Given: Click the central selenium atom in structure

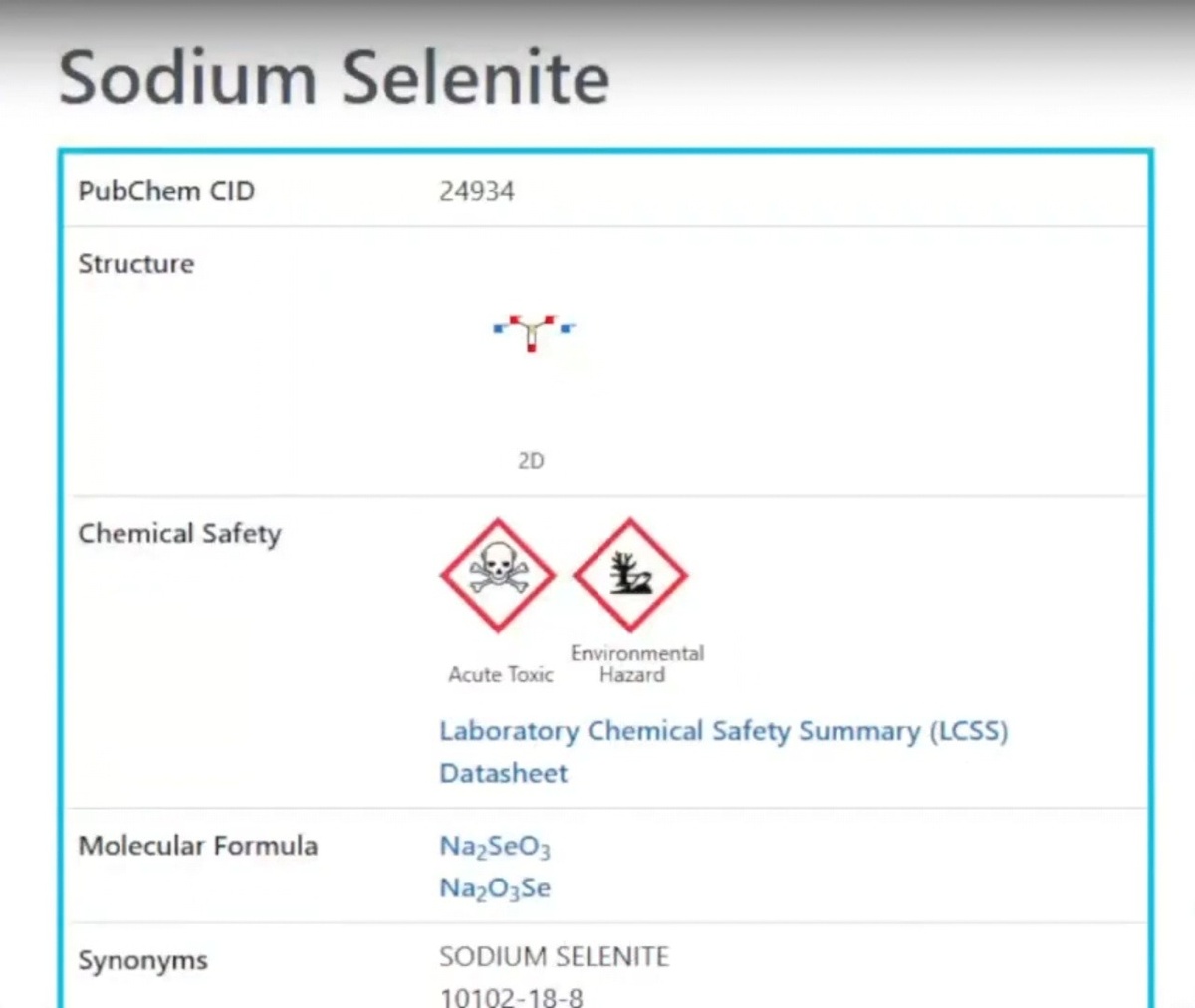Looking at the screenshot, I should (533, 325).
